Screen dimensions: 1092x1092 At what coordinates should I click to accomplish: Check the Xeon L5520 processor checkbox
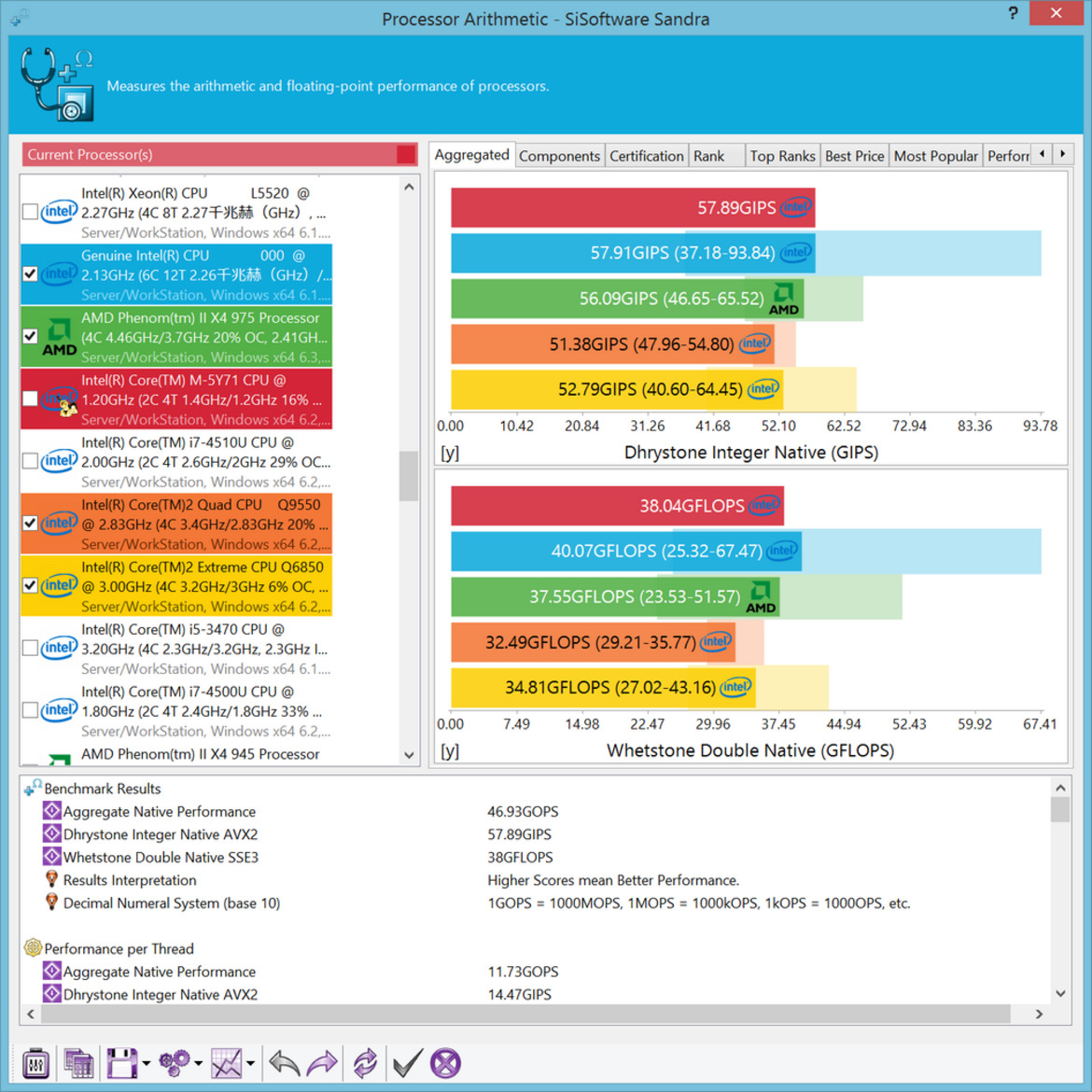30,212
